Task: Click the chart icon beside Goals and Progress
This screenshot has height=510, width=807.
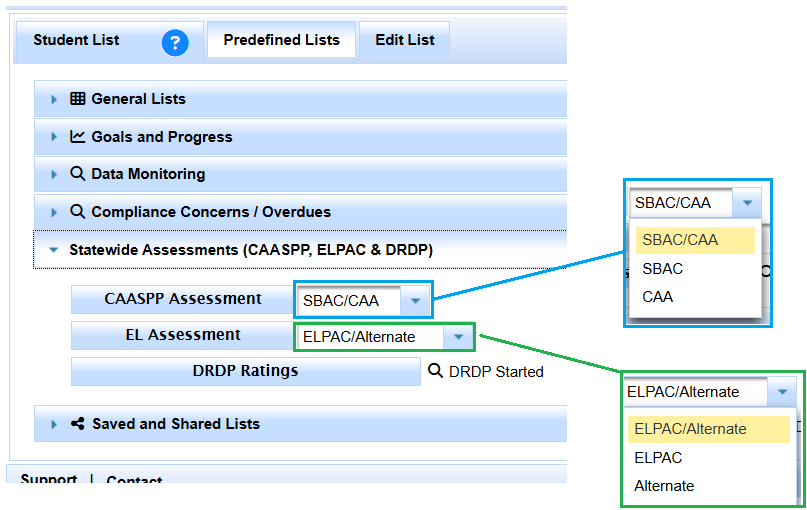Action: click(x=78, y=136)
